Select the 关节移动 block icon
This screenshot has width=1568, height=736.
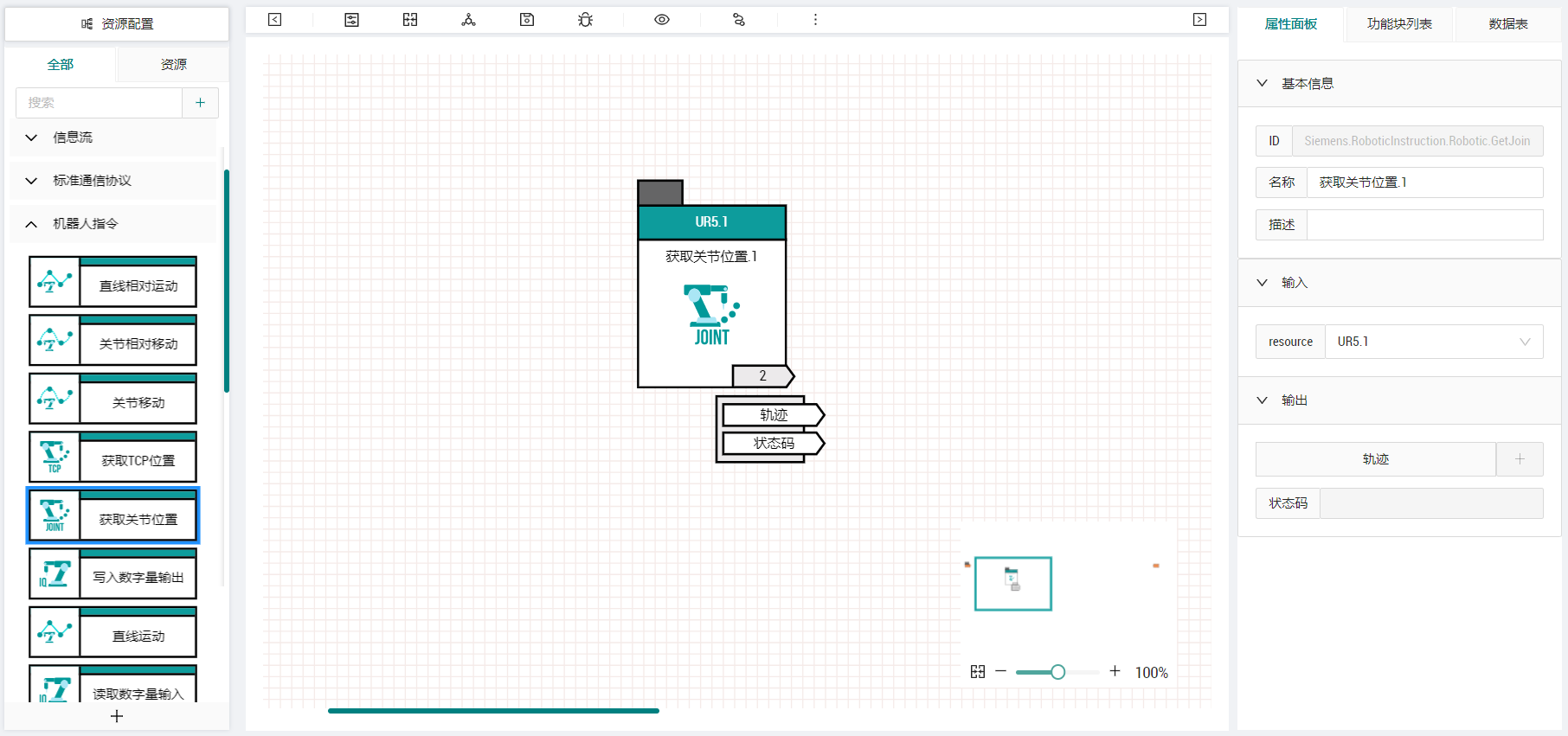[x=55, y=399]
